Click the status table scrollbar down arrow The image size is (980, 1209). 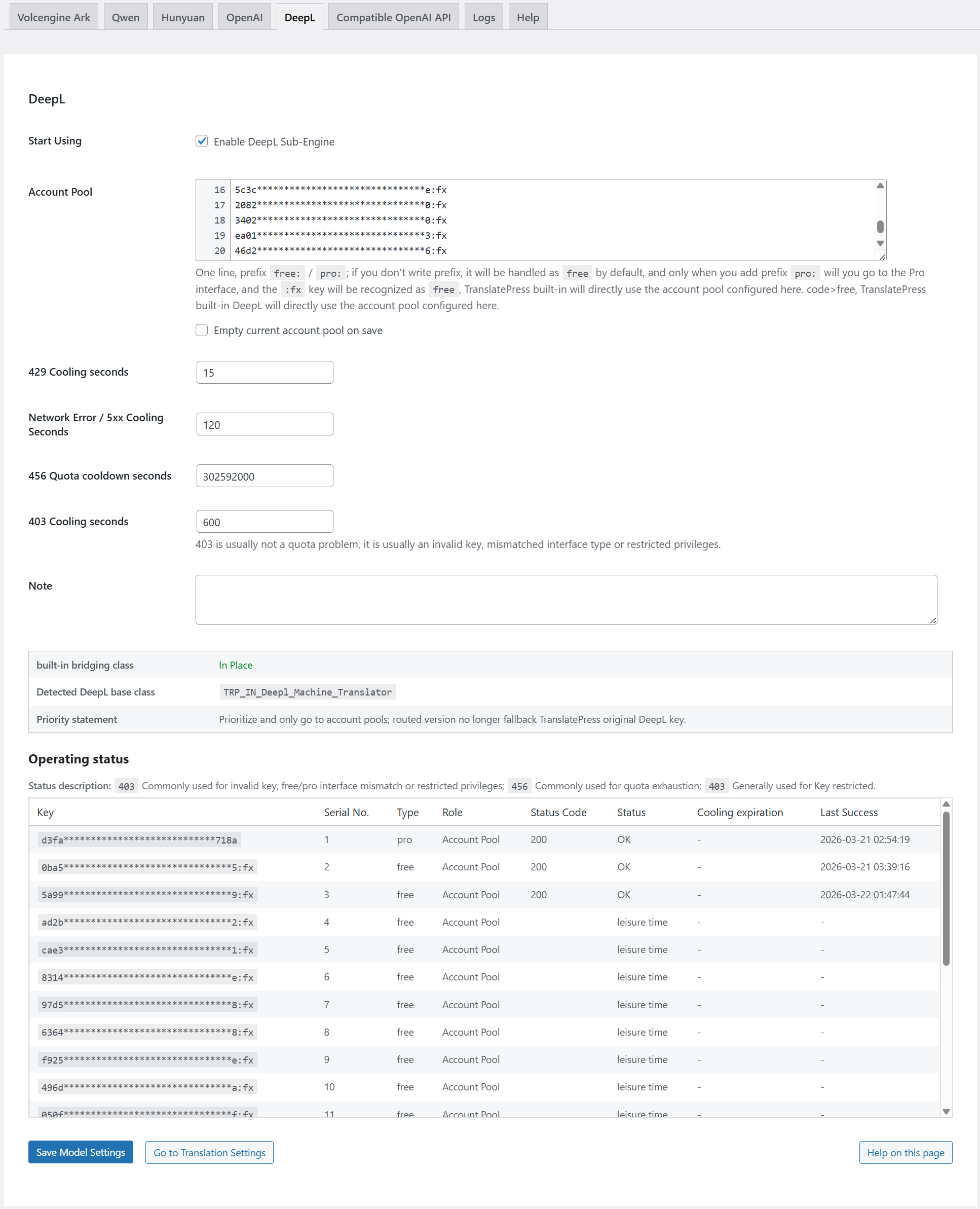point(946,1111)
